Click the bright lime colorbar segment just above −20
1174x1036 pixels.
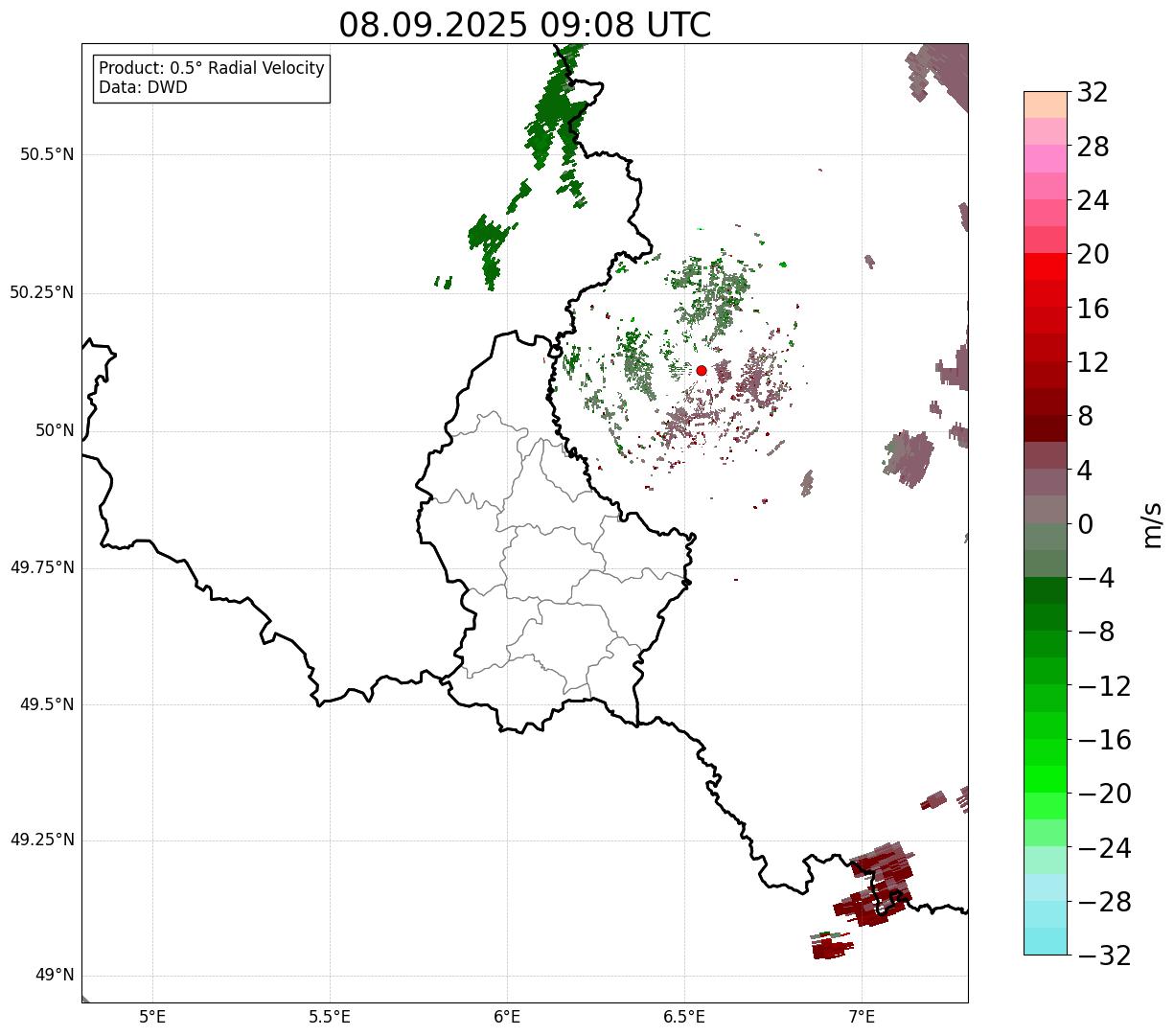(1046, 779)
